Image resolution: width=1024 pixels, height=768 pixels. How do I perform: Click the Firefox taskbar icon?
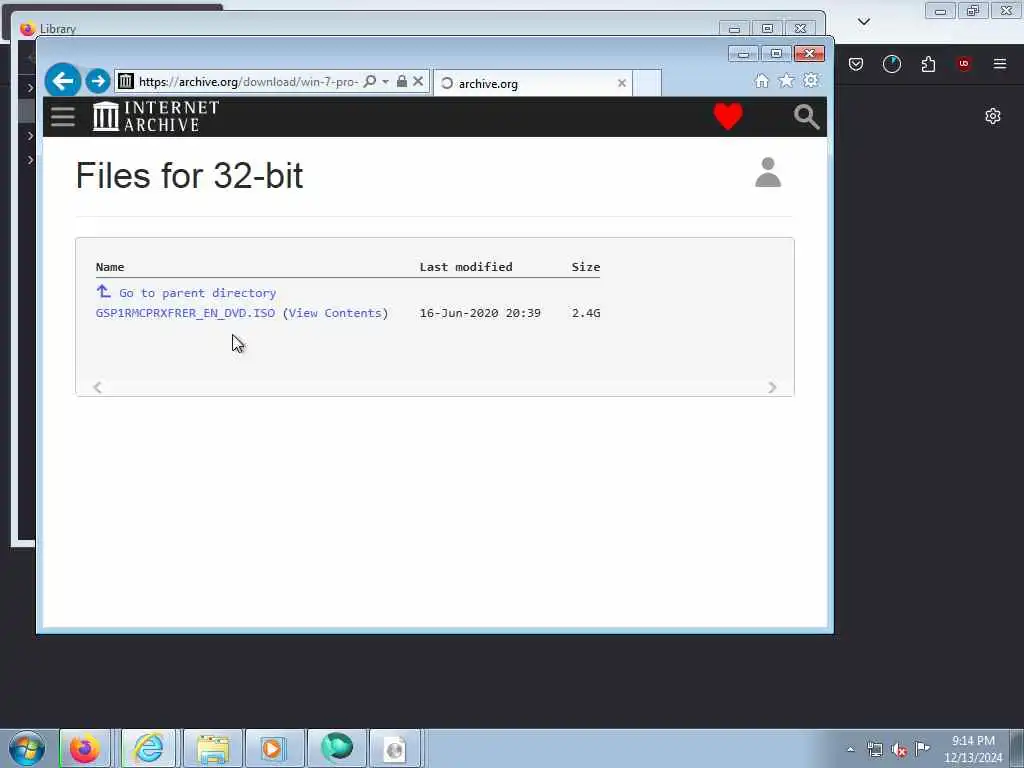(85, 748)
